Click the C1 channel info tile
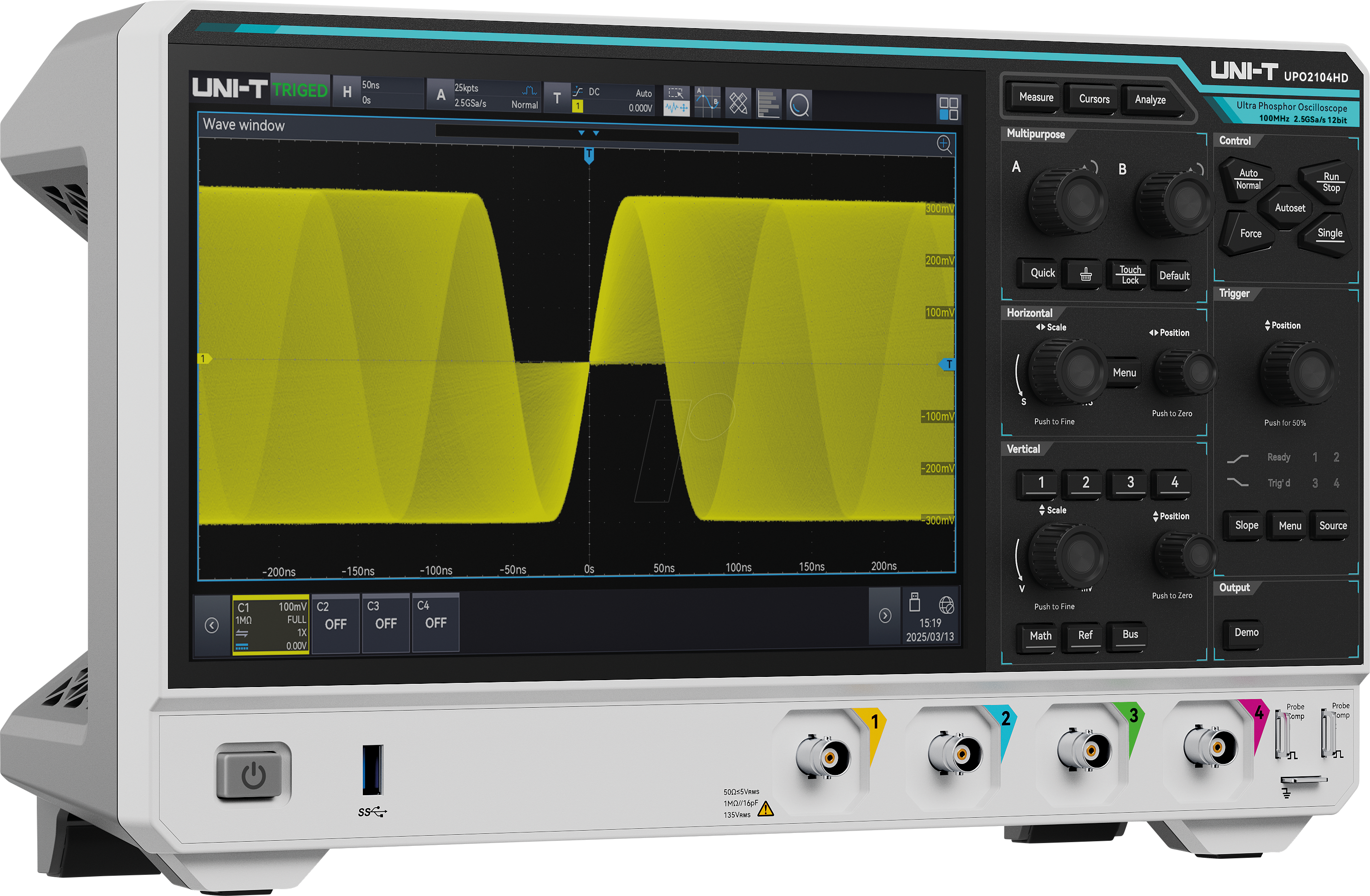This screenshot has width=1370, height=896. pos(271,624)
